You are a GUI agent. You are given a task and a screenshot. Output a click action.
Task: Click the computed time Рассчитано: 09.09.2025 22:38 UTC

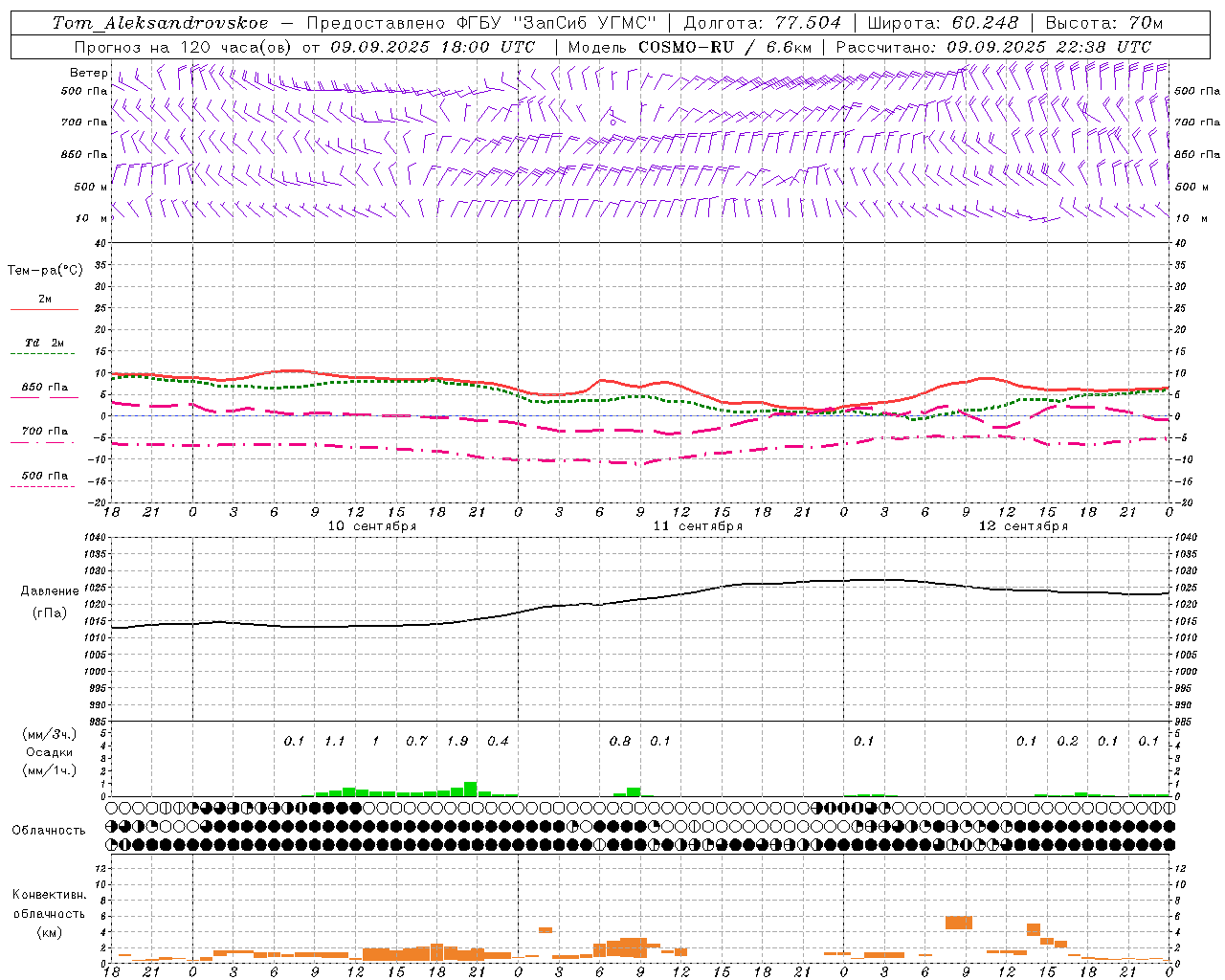(x=993, y=46)
